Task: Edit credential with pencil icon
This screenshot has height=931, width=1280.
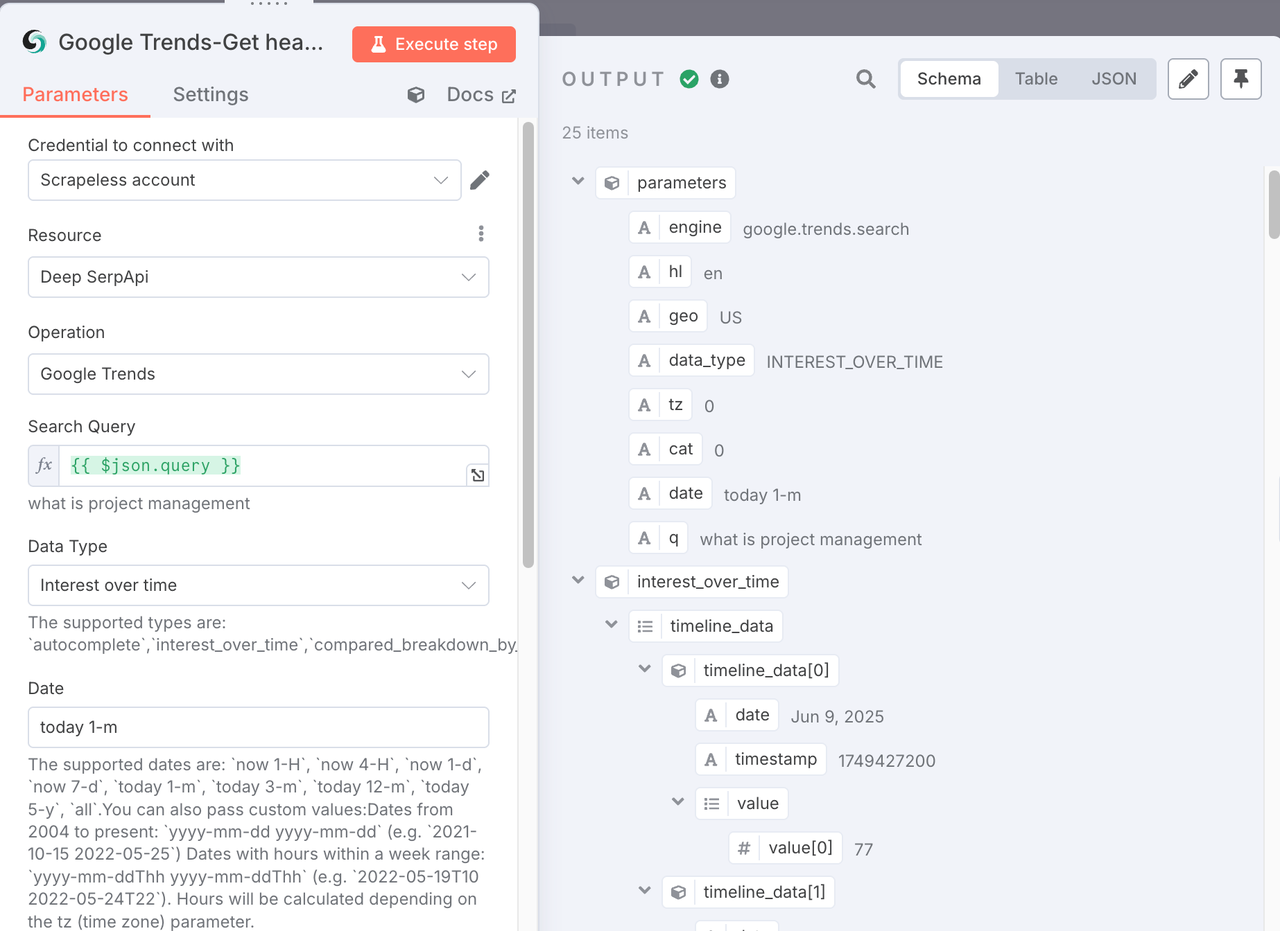Action: coord(480,180)
